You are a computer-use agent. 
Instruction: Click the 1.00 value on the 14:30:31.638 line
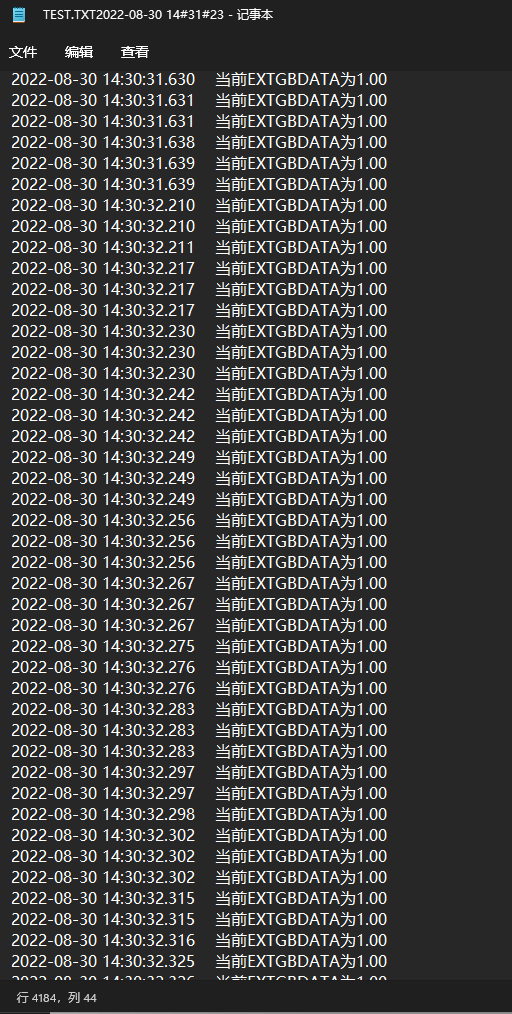tap(372, 142)
